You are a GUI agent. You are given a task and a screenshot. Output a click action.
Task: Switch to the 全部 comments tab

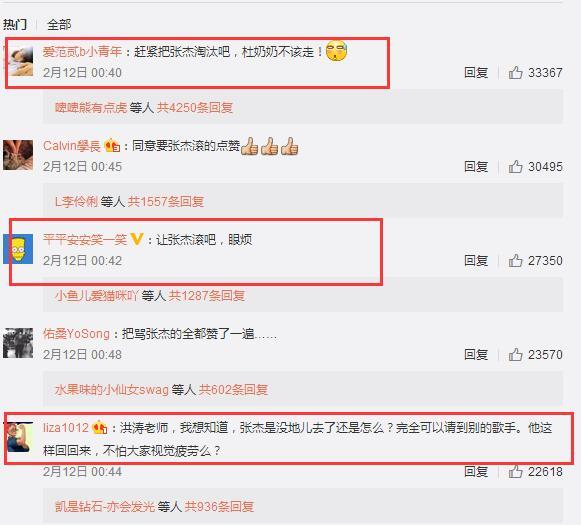coord(59,24)
